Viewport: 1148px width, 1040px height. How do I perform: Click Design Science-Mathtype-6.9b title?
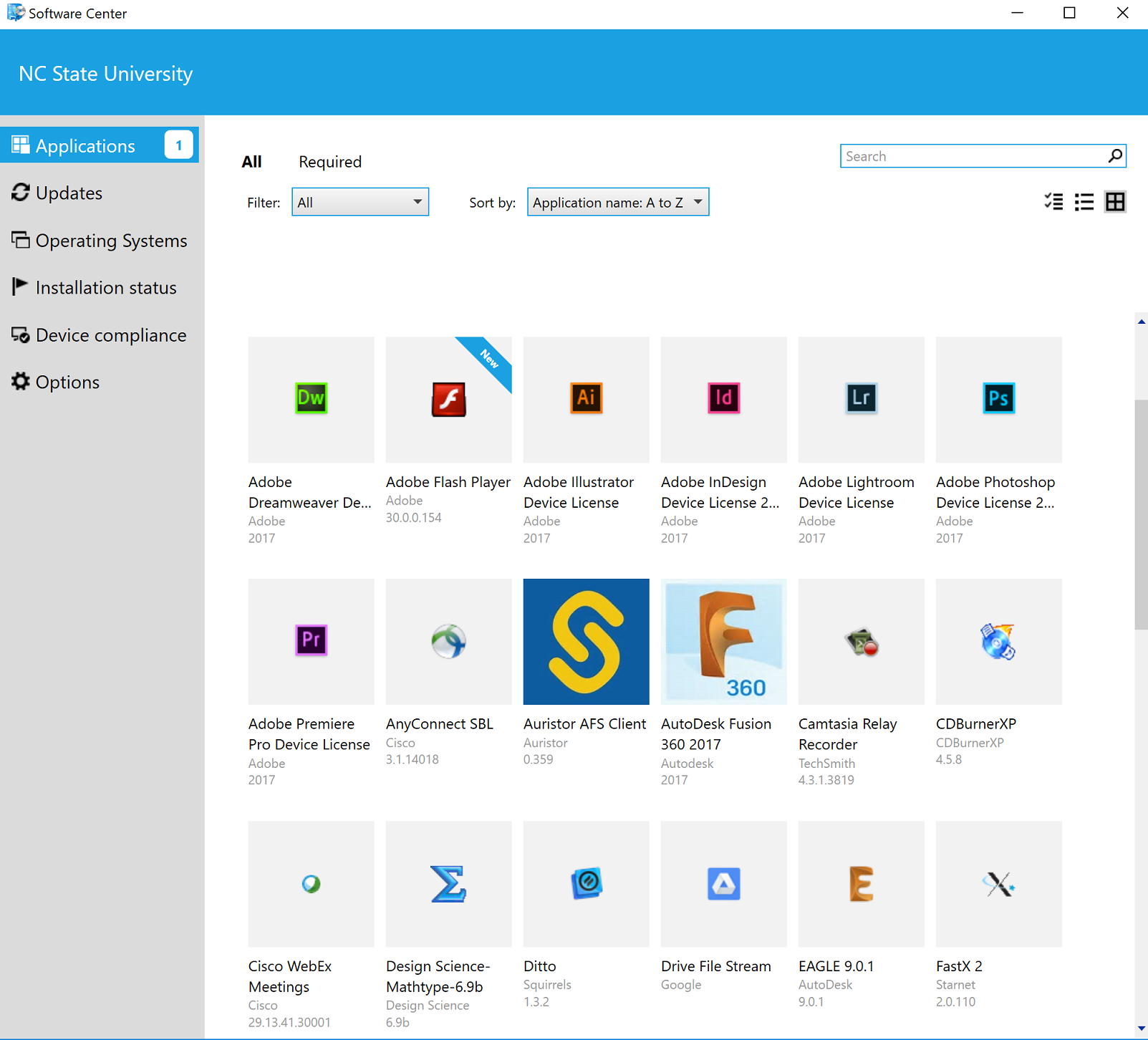[x=438, y=976]
